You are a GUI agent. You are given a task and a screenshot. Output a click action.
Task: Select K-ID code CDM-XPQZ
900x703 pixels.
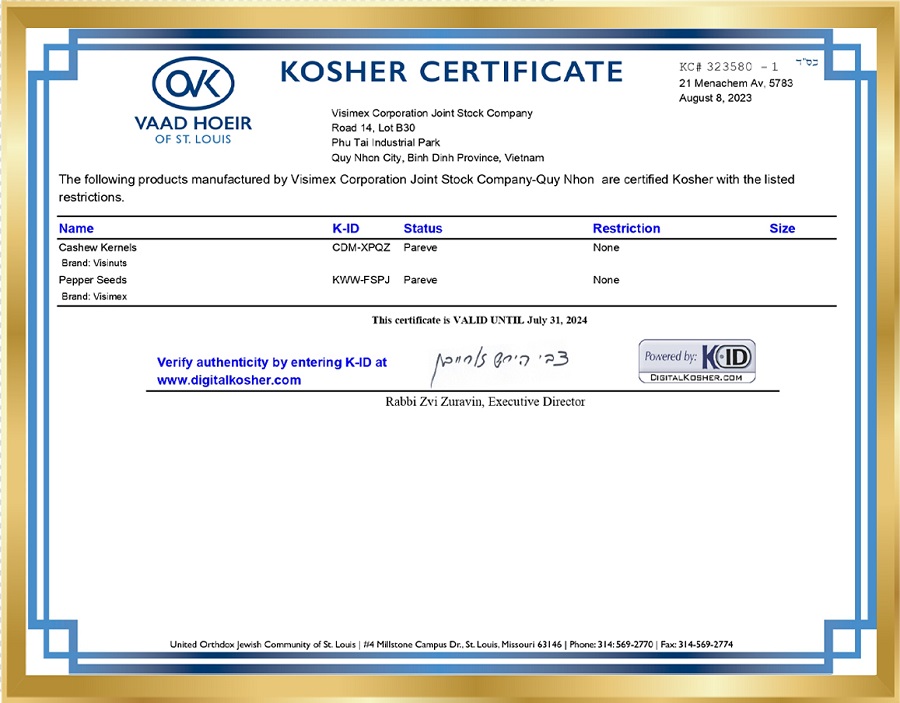361,247
